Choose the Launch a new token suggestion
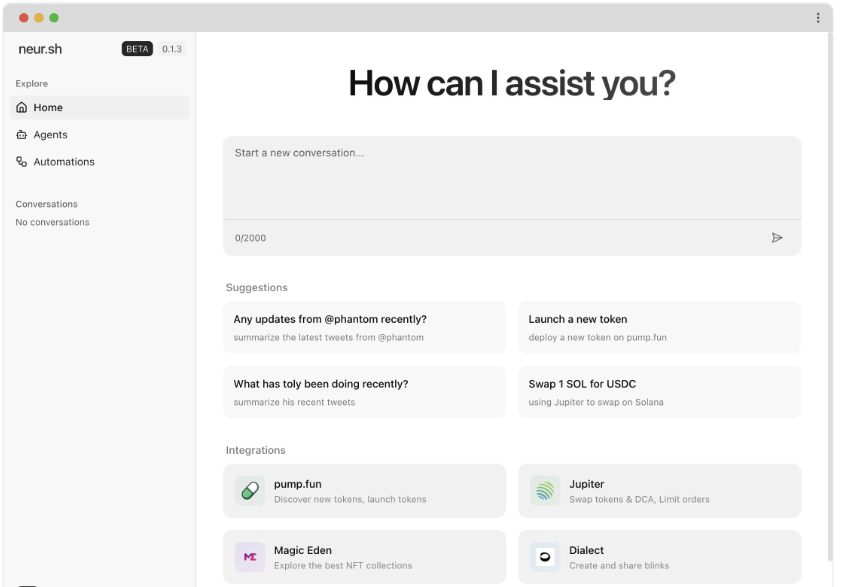The width and height of the screenshot is (841, 587). point(660,327)
